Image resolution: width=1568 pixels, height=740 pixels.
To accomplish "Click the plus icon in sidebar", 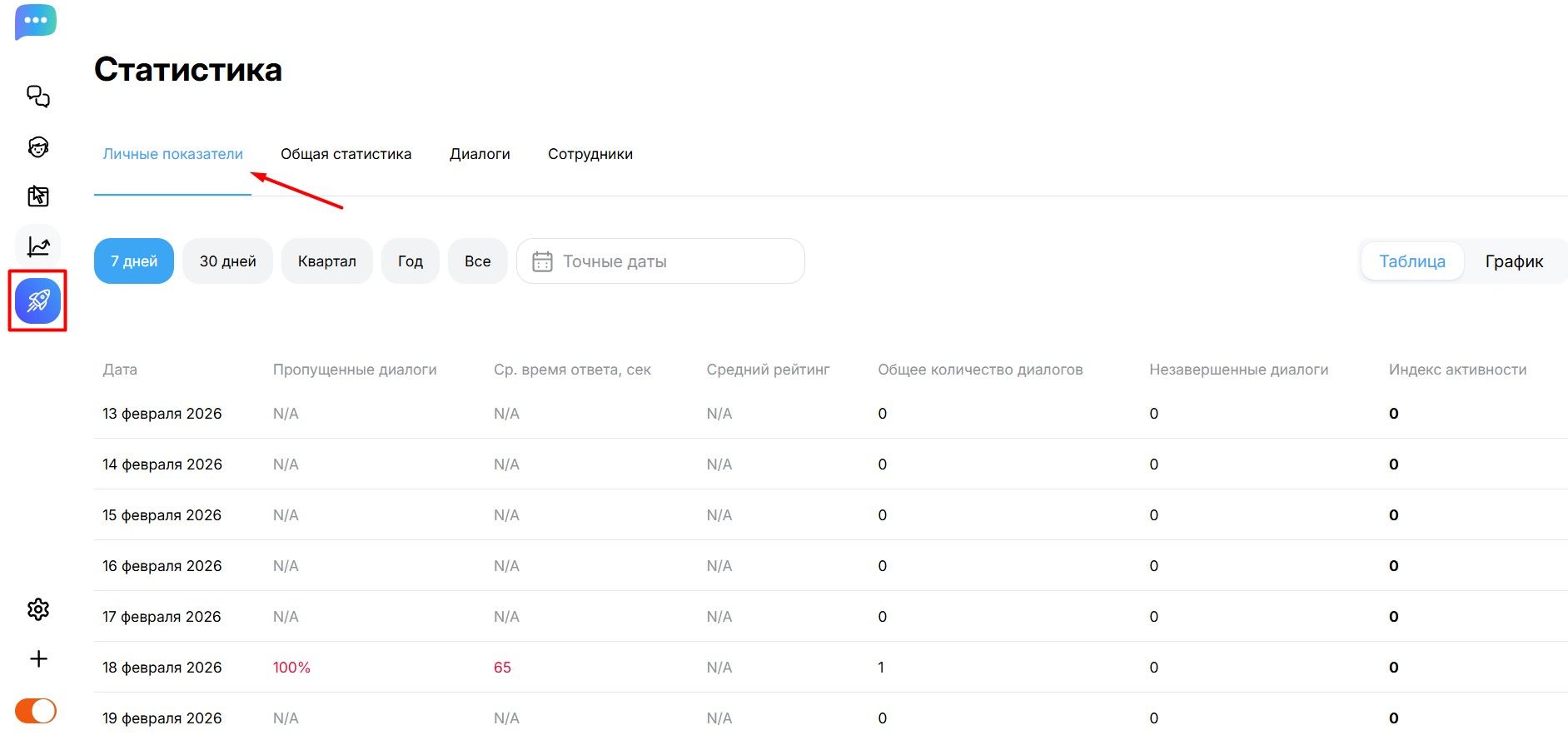I will (38, 659).
